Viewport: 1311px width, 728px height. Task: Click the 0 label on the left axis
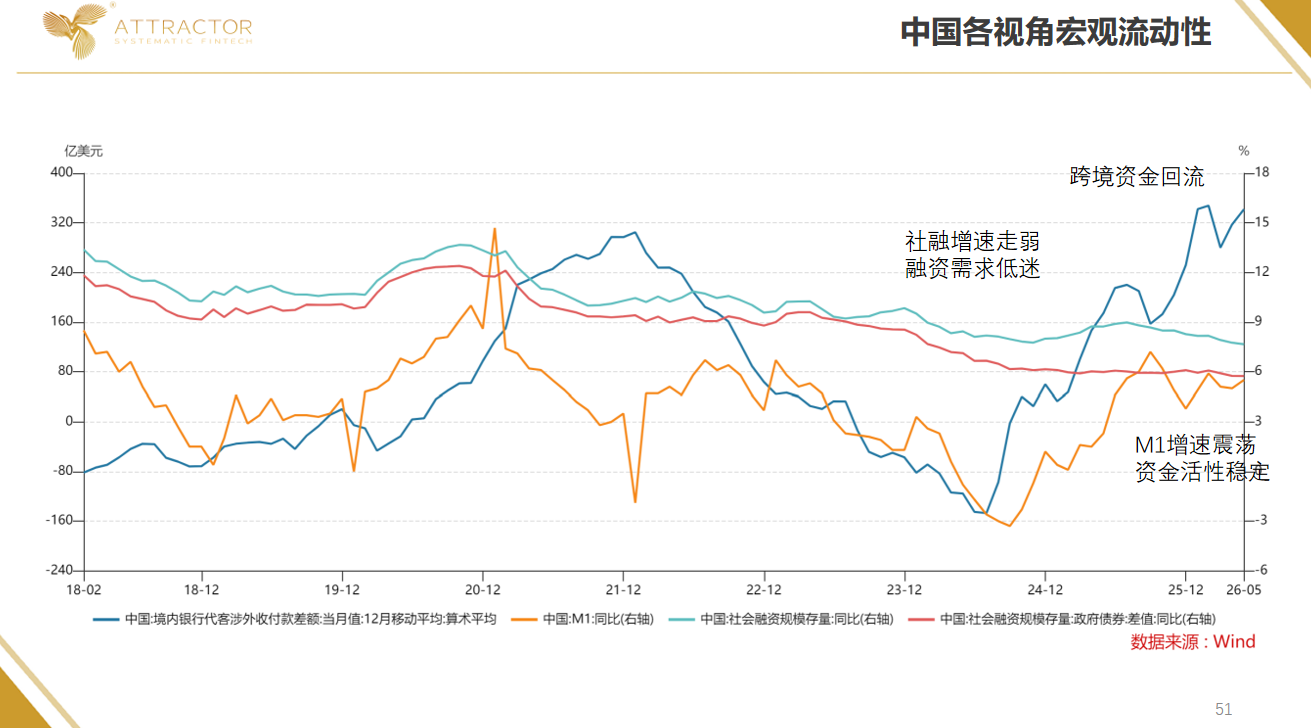(70, 421)
